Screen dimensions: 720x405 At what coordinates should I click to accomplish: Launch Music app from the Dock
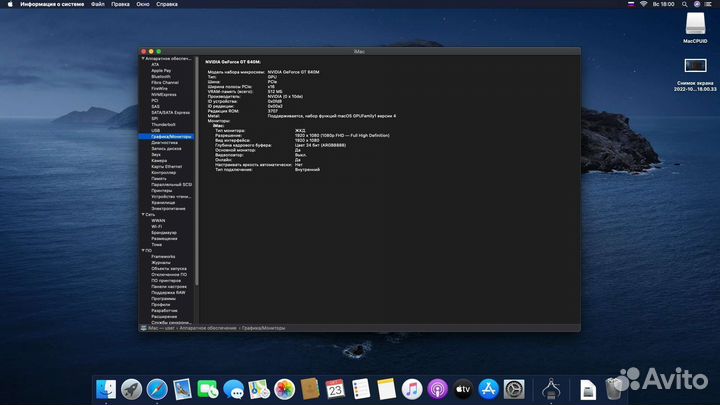tap(412, 389)
